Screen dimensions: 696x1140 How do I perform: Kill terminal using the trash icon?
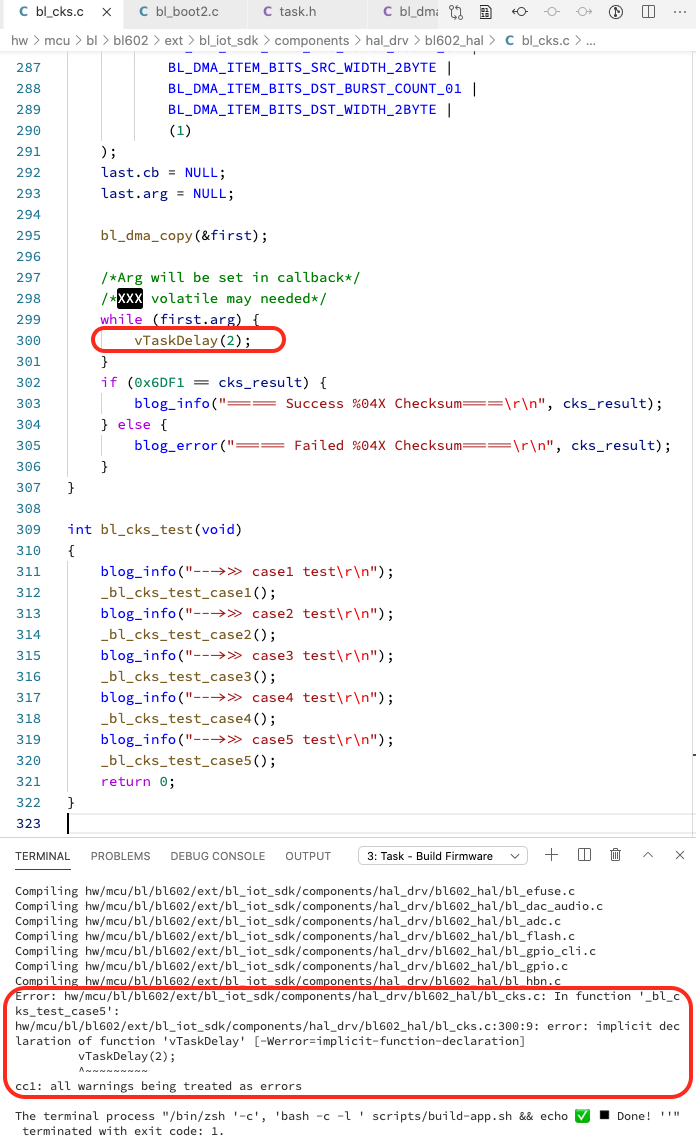click(x=616, y=855)
